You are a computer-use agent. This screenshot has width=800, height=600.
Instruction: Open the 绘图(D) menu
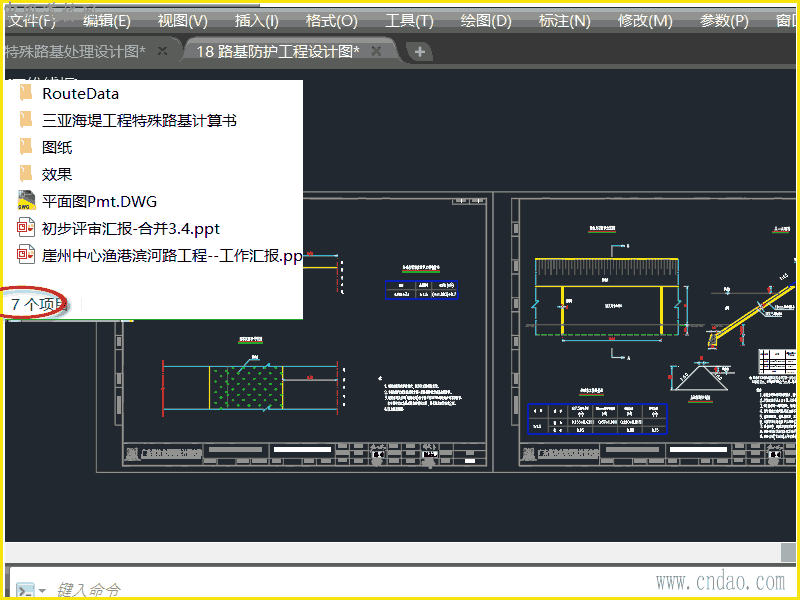tap(486, 21)
